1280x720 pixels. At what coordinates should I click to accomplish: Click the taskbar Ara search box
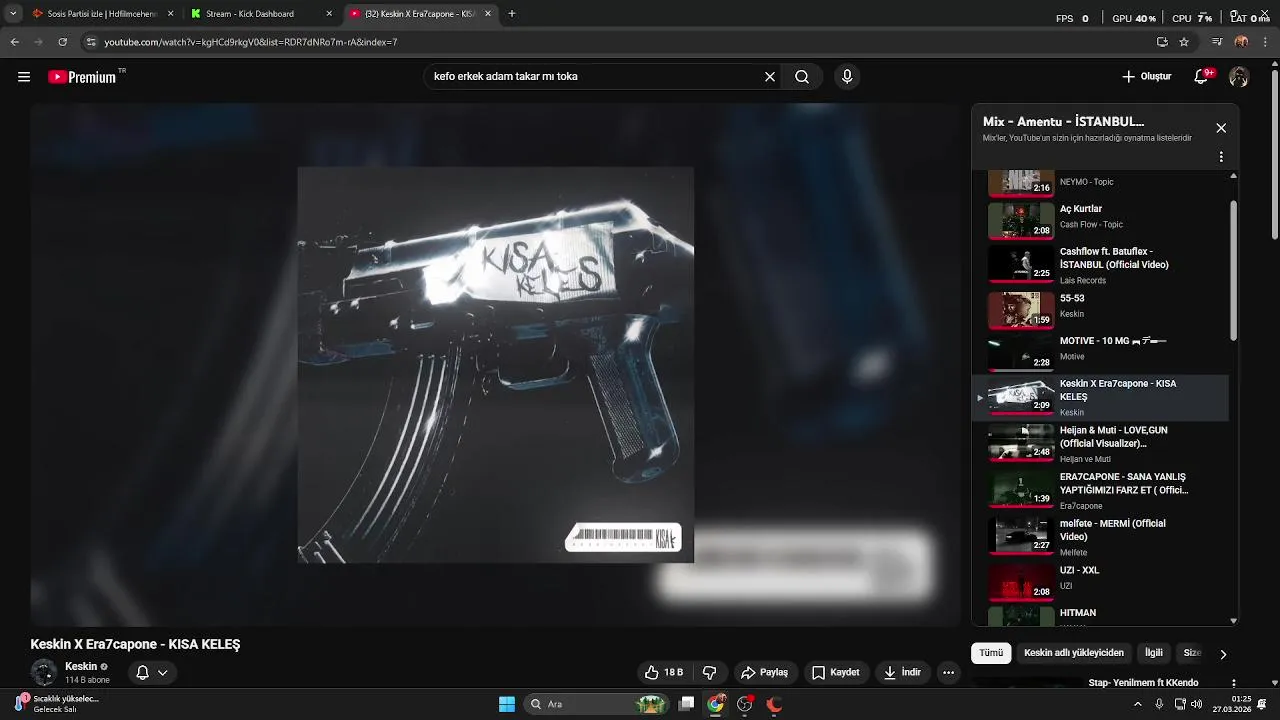[x=595, y=704]
